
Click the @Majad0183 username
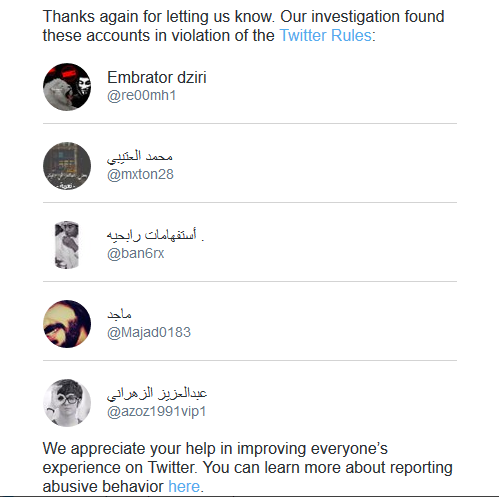pos(149,333)
